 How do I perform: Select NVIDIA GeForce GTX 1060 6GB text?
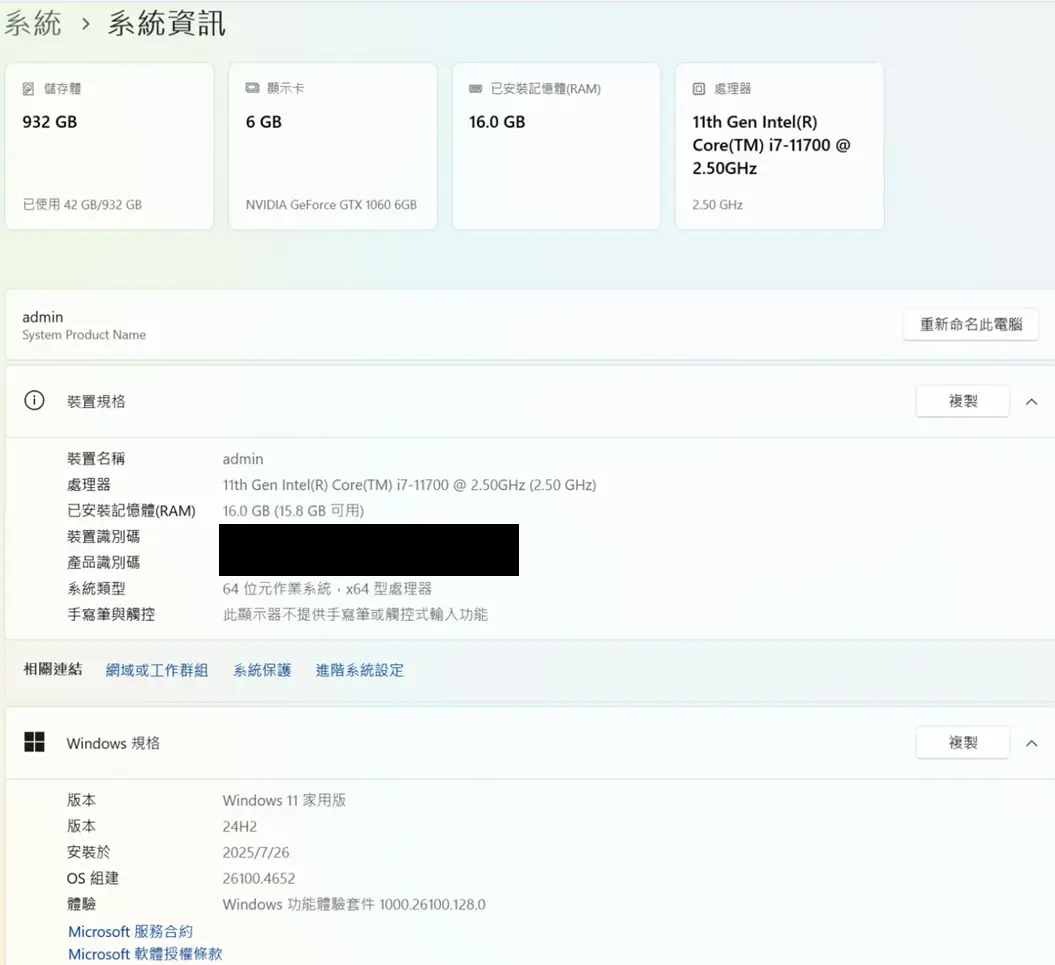point(331,205)
